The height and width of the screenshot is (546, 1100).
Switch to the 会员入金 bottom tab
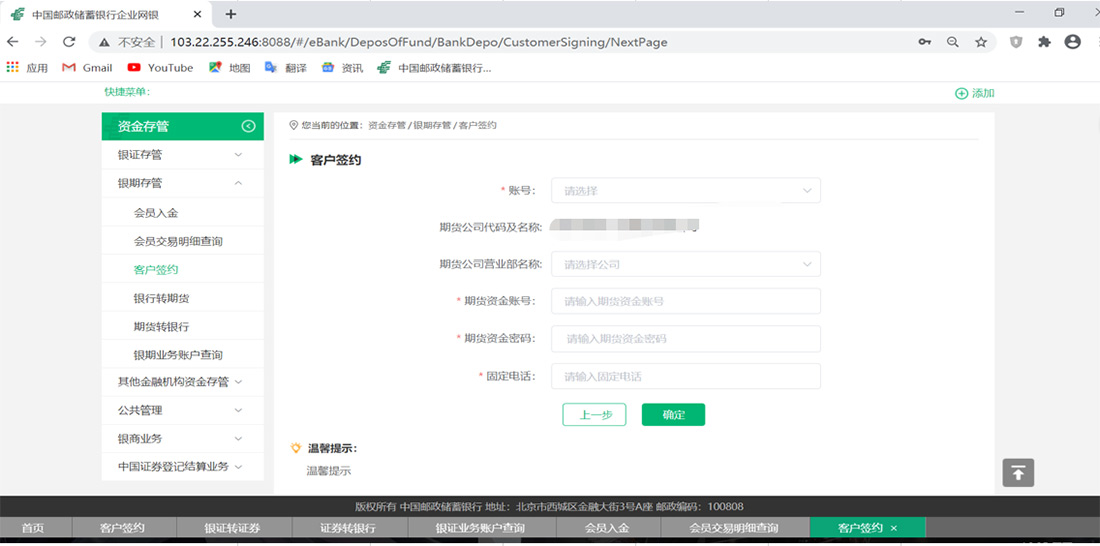[x=607, y=528]
